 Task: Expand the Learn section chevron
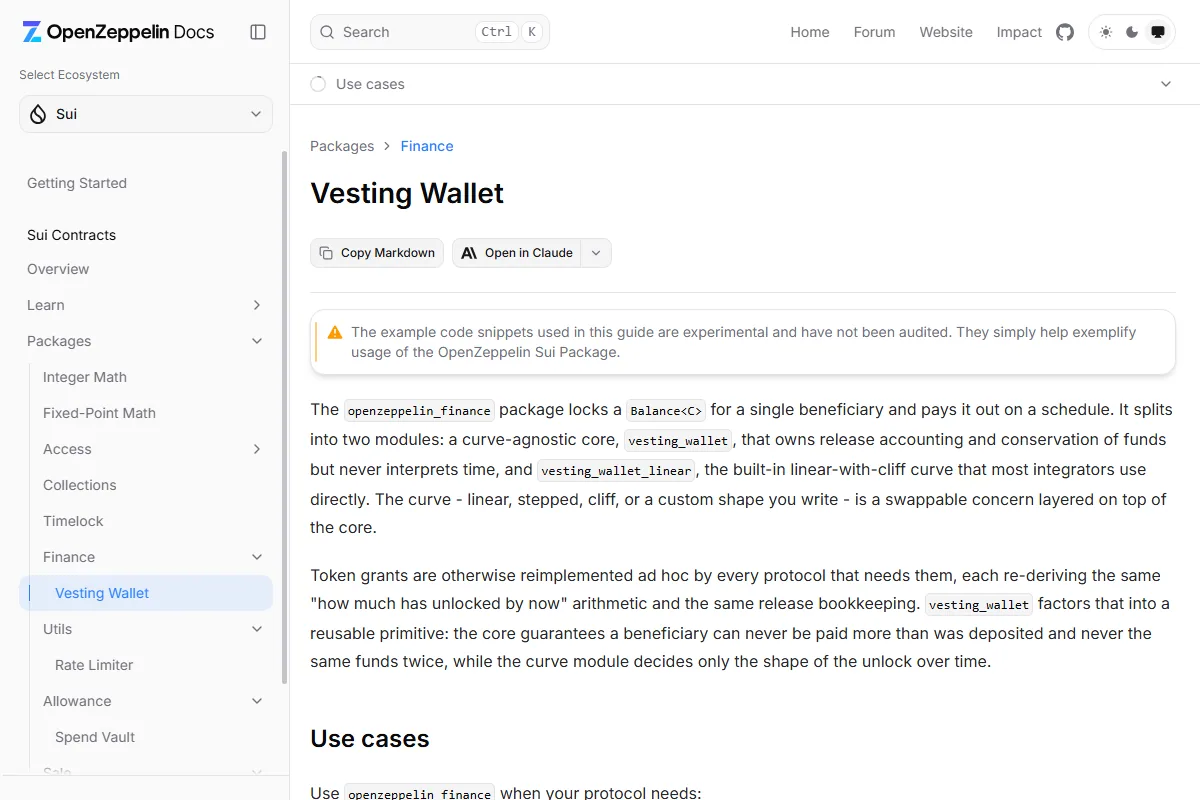coord(257,305)
